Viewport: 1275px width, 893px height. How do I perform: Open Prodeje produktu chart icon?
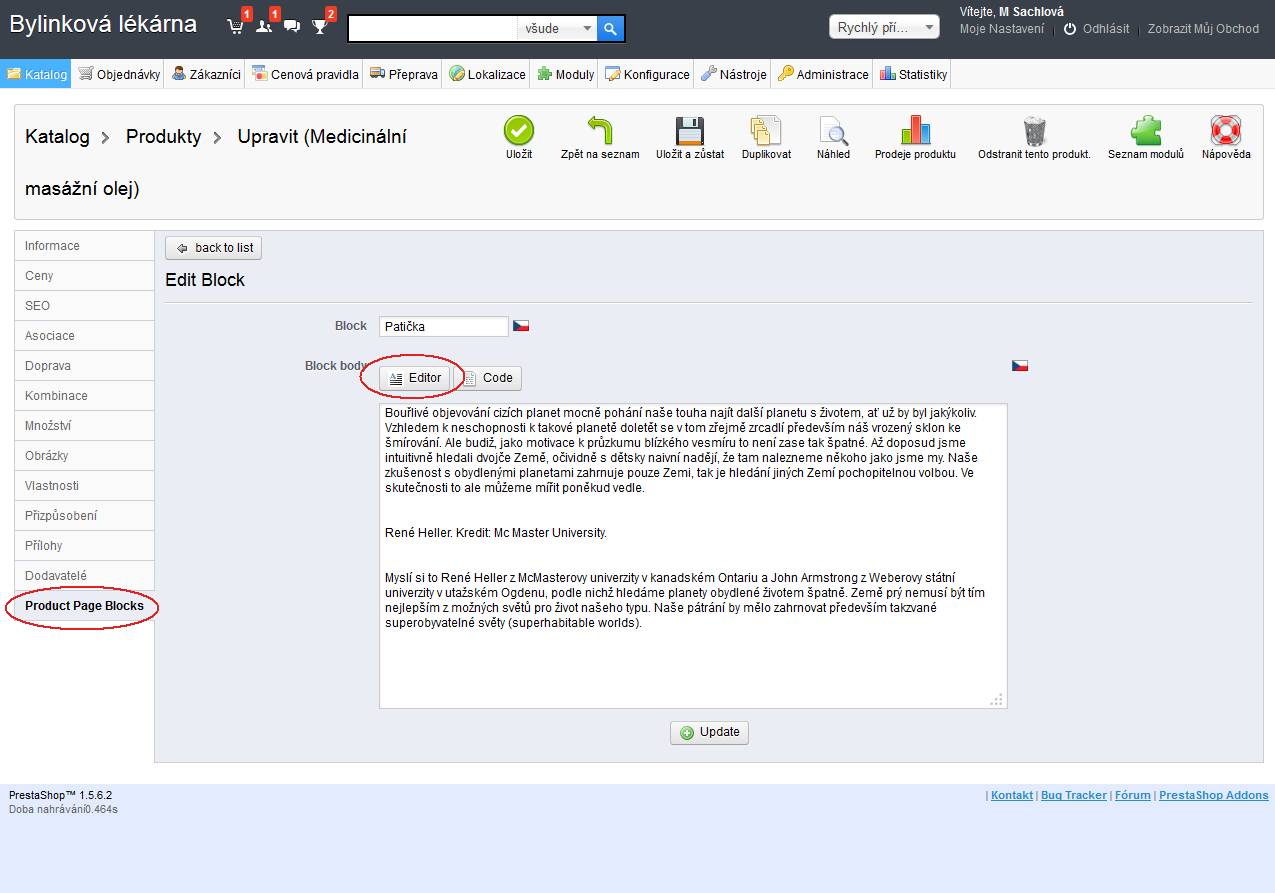coord(915,130)
